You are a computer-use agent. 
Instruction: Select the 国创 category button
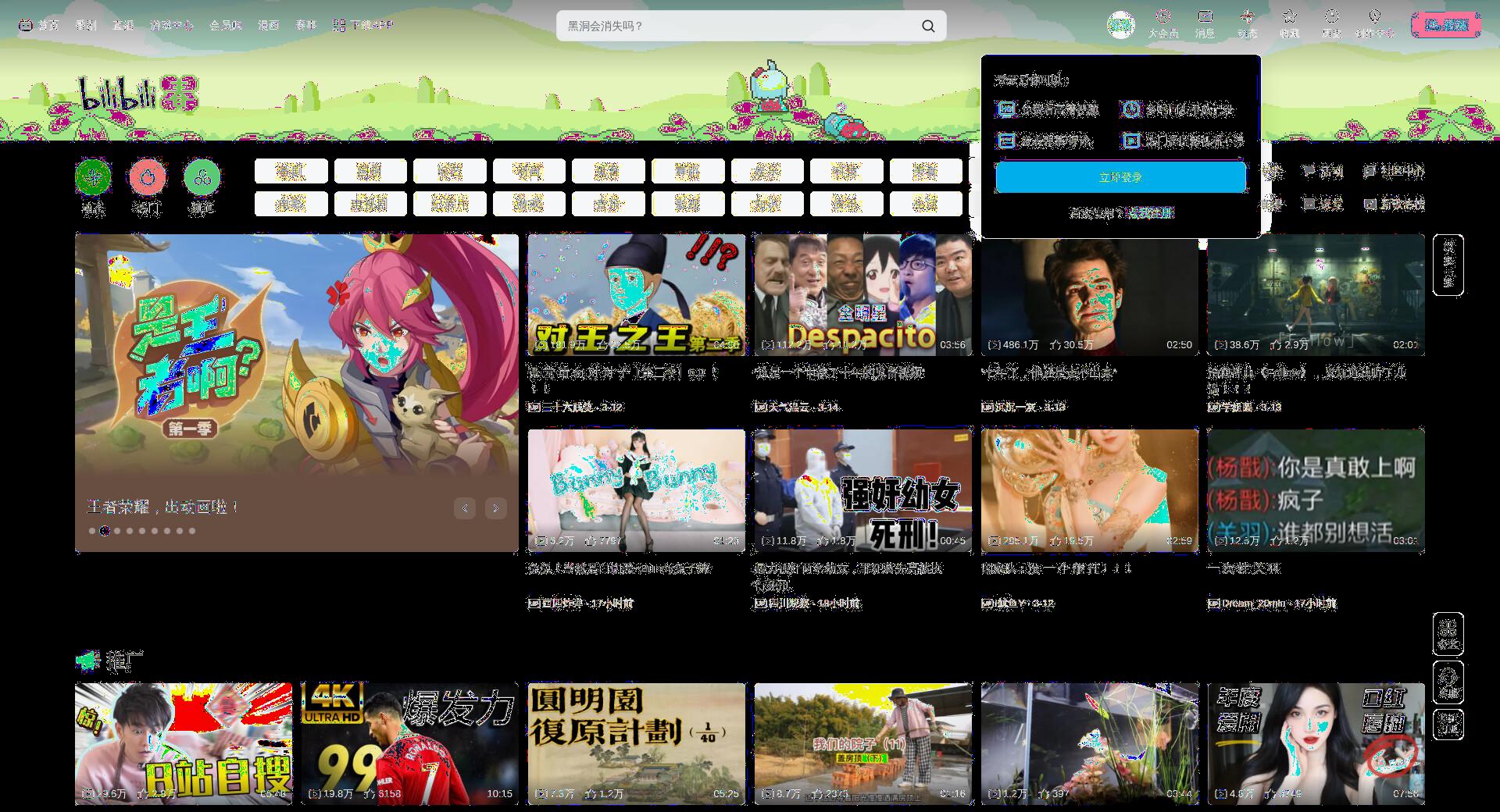[x=370, y=171]
